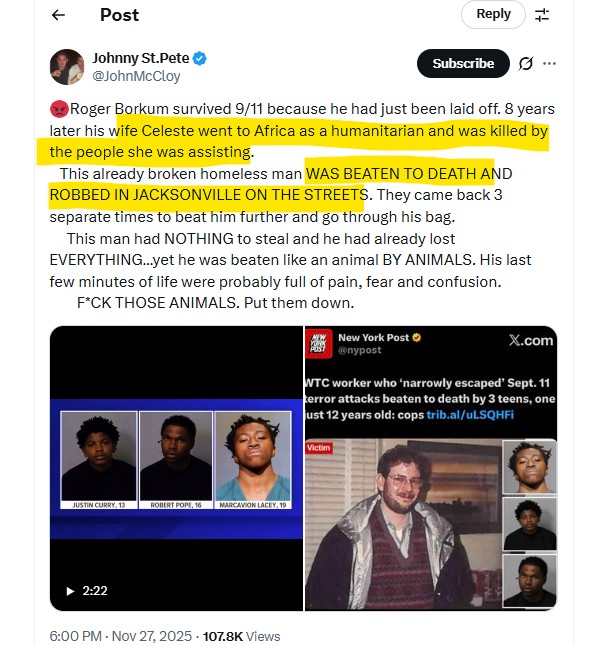Go back using the arrow icon
Image resolution: width=594 pixels, height=645 pixels.
tap(58, 15)
